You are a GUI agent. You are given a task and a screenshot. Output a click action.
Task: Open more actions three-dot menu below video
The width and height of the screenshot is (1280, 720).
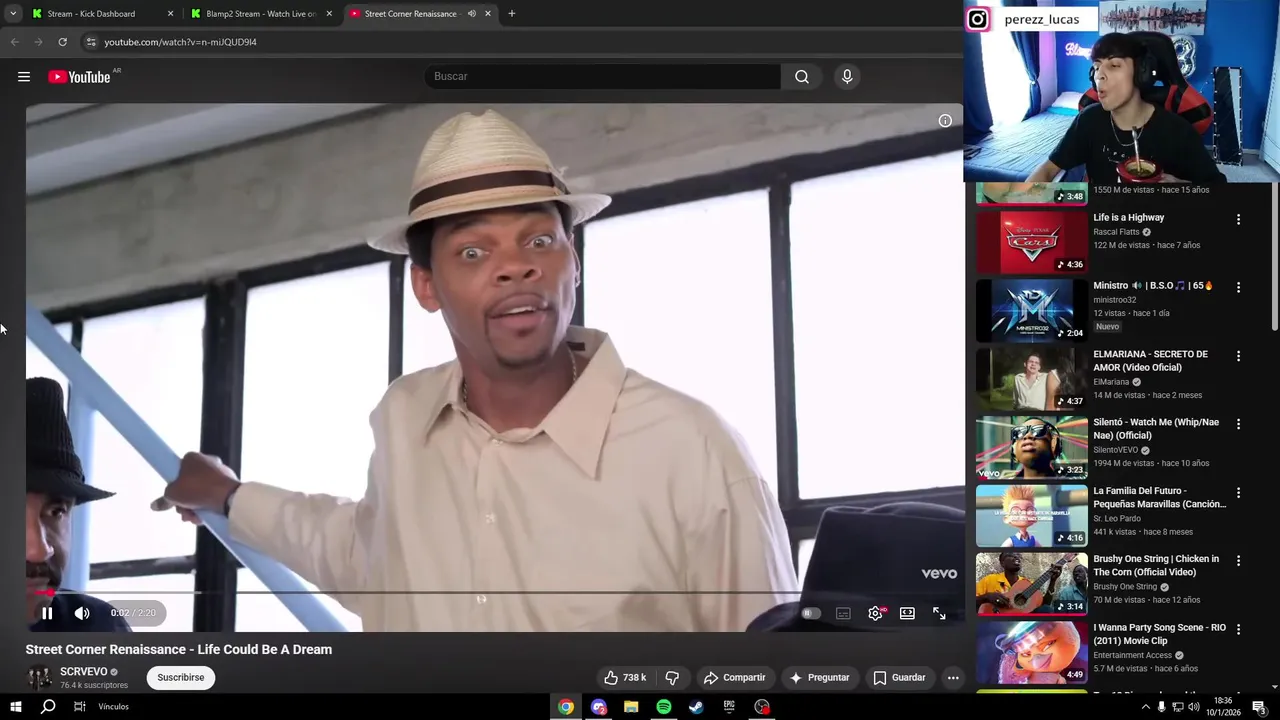pyautogui.click(x=953, y=677)
